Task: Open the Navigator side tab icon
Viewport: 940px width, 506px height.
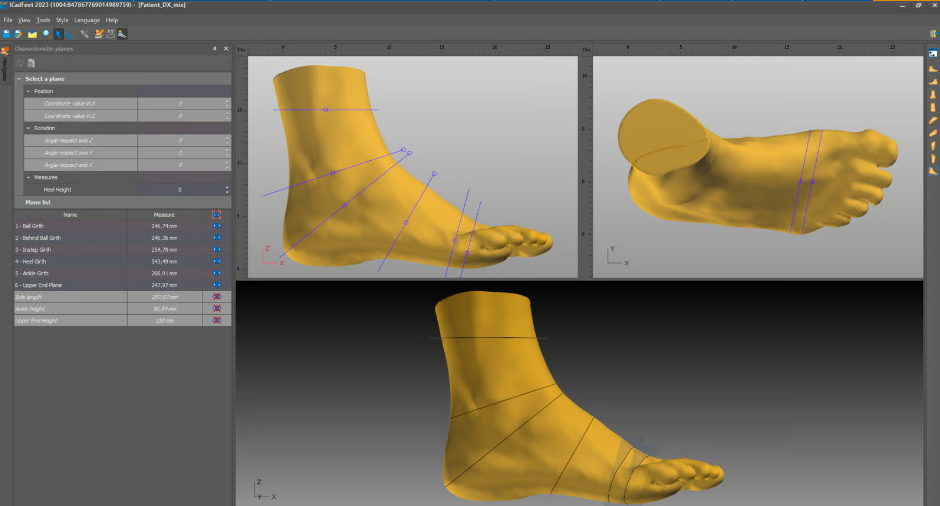Action: [x=4, y=51]
